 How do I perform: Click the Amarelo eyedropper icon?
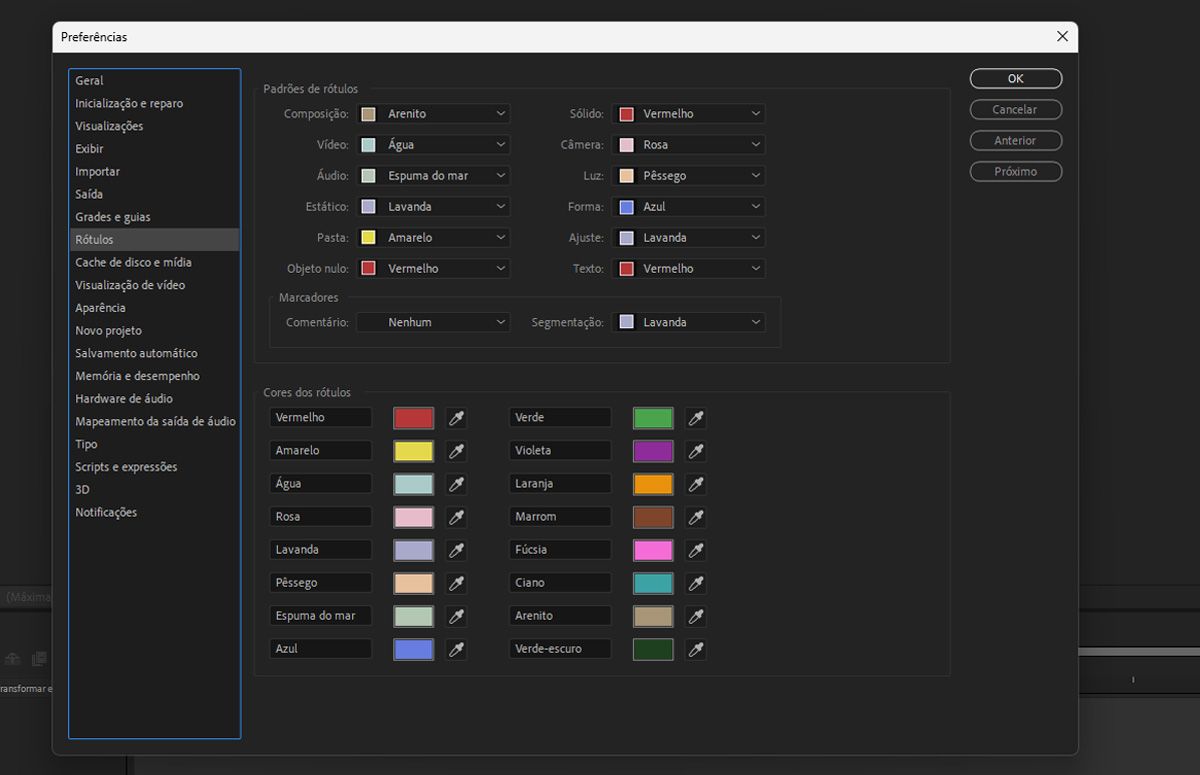click(456, 451)
